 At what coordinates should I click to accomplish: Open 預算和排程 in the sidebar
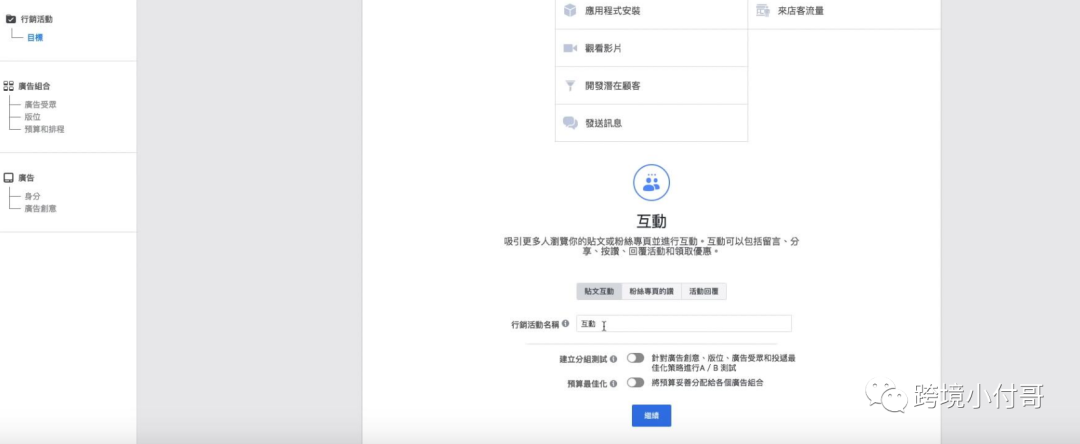pos(44,129)
